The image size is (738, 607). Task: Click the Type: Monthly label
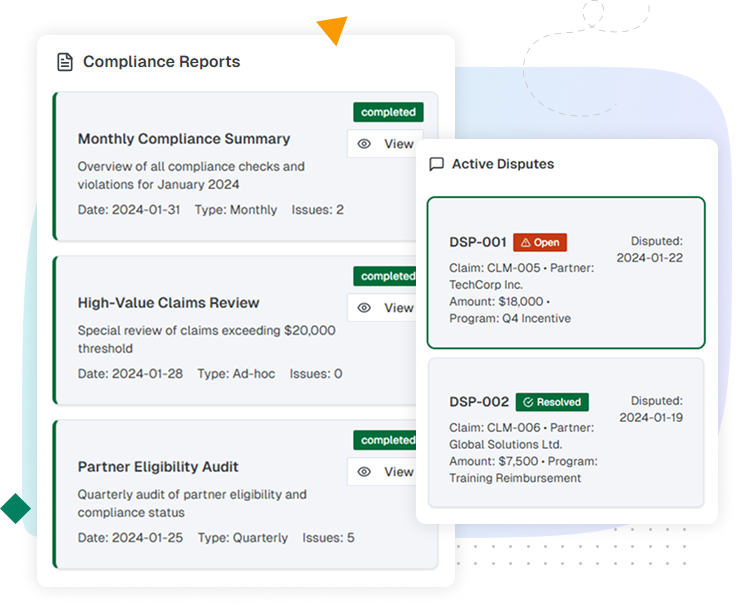click(236, 209)
